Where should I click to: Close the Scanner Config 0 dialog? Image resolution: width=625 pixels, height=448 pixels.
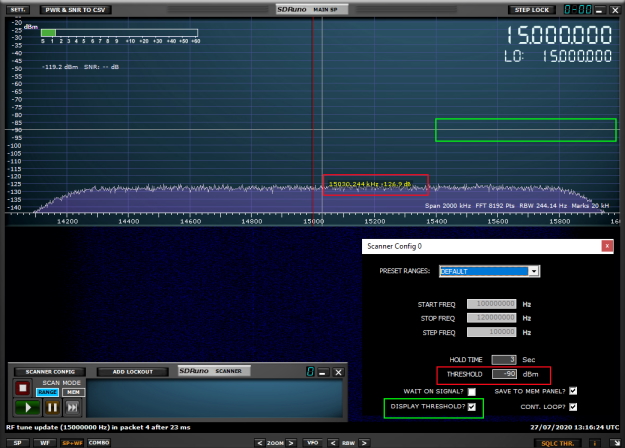tap(607, 246)
